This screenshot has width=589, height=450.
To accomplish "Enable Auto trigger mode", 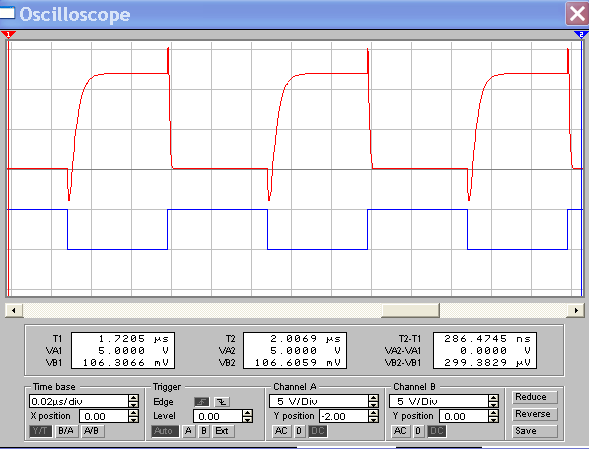I will [164, 431].
